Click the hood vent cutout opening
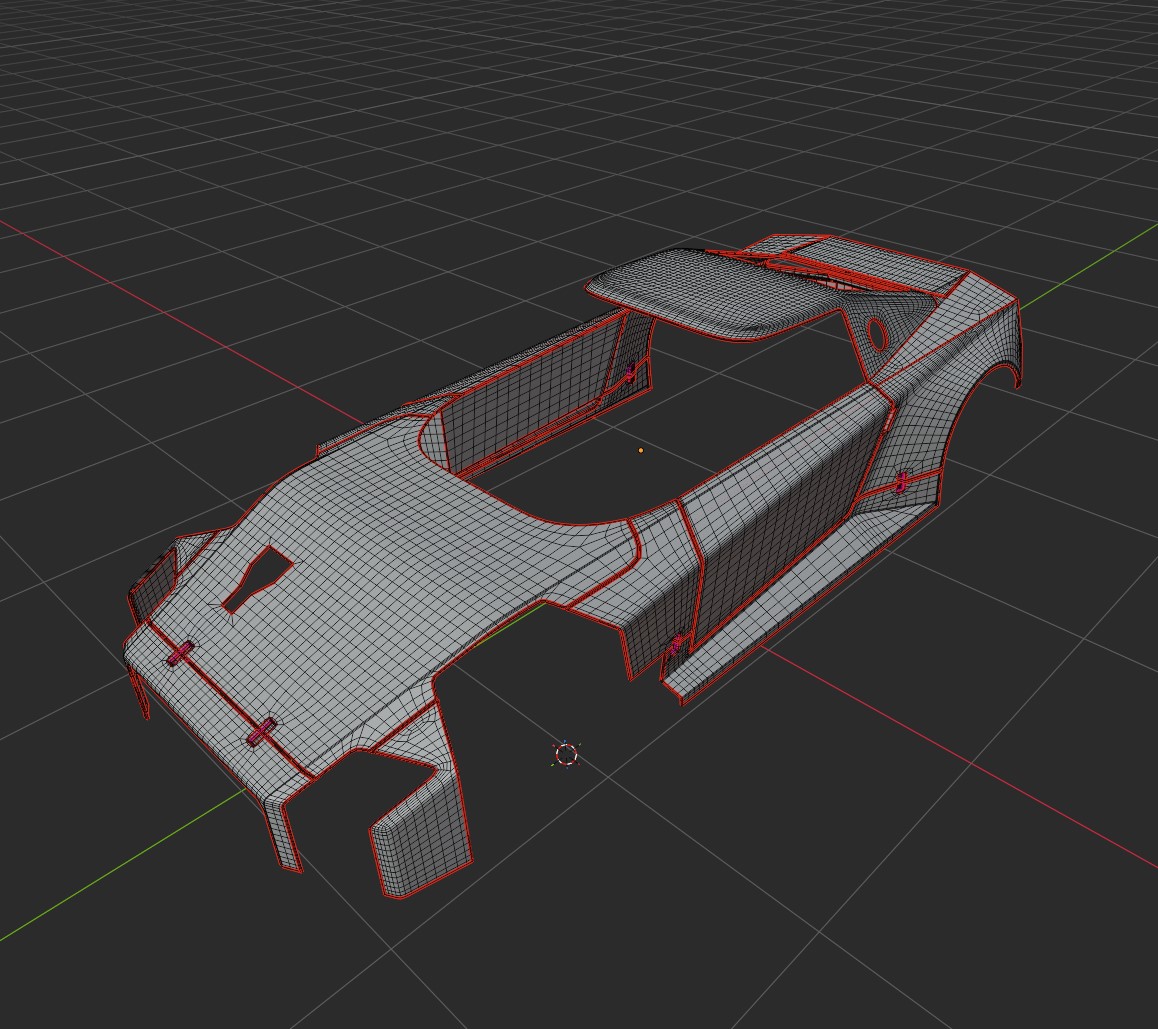The height and width of the screenshot is (1029, 1158). point(256,579)
